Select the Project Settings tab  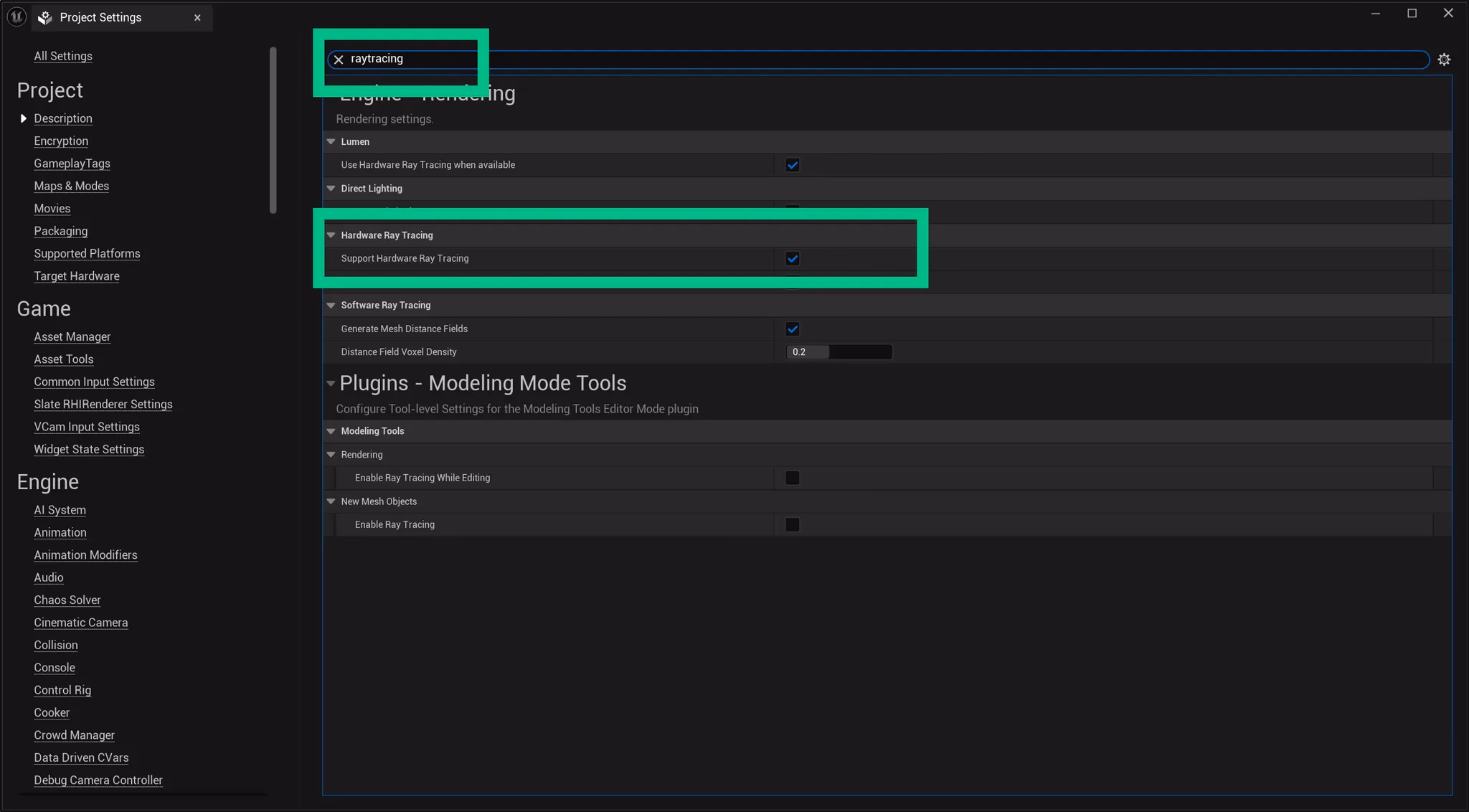(x=100, y=17)
